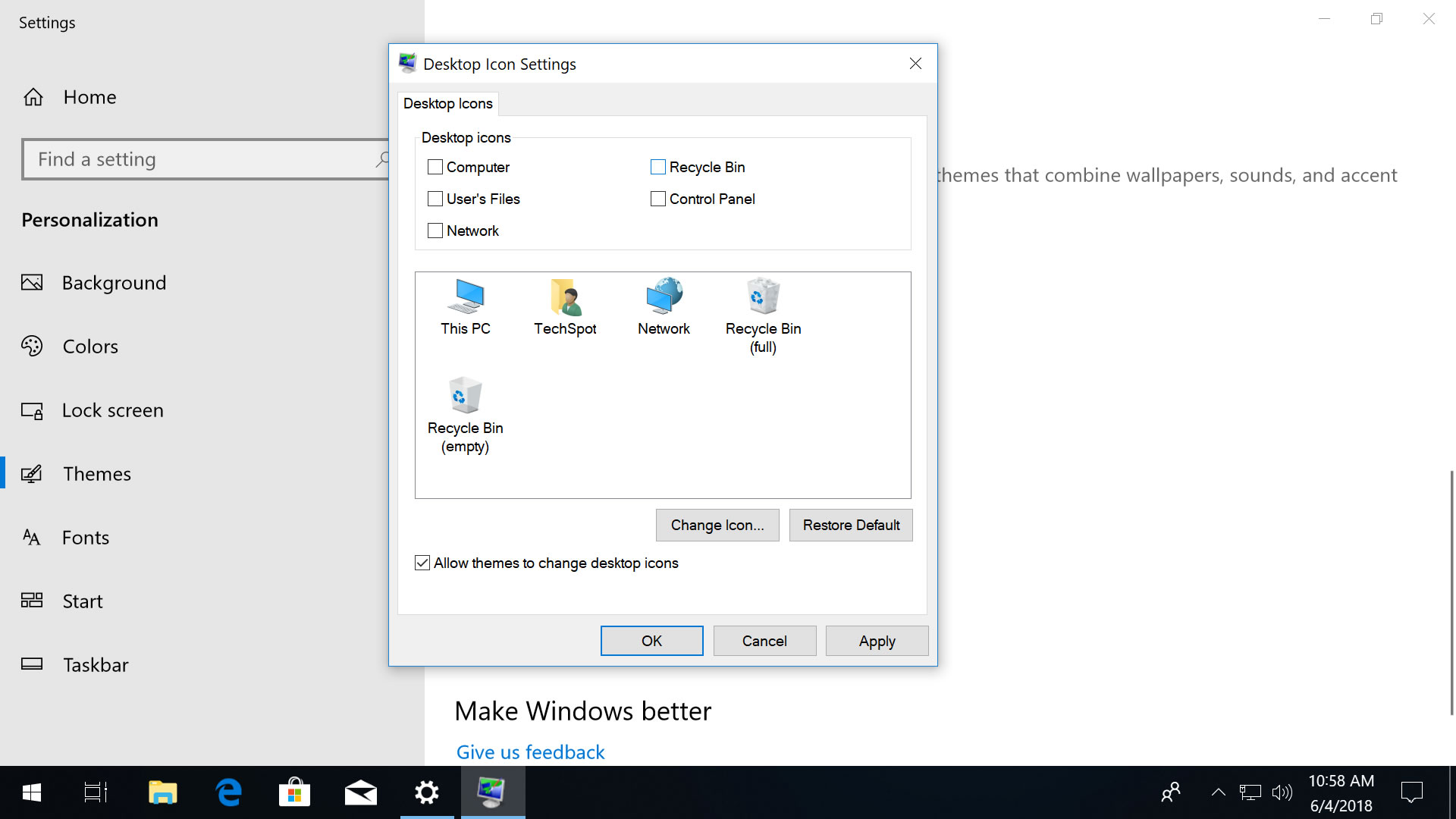Open Fonts settings from the sidebar
1456x819 pixels.
tap(85, 537)
